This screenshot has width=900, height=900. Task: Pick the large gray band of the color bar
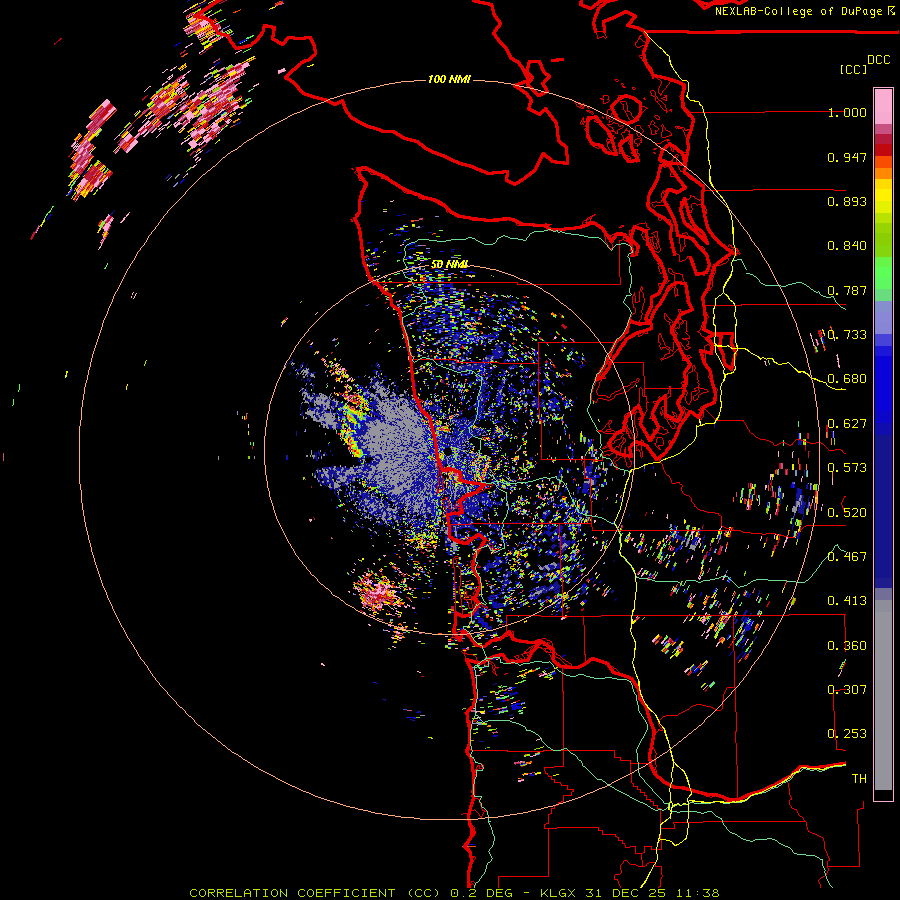tap(883, 695)
